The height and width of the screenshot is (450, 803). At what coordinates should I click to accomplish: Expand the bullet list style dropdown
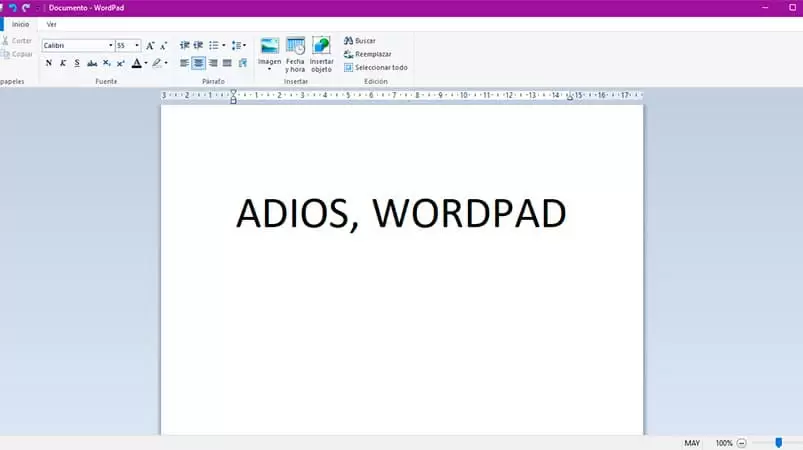224,46
